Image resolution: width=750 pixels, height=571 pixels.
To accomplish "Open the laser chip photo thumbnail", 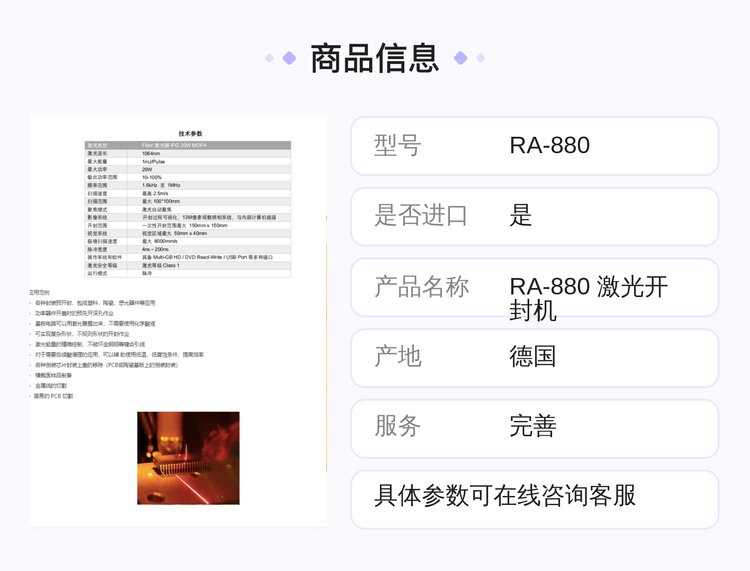I will [188, 458].
